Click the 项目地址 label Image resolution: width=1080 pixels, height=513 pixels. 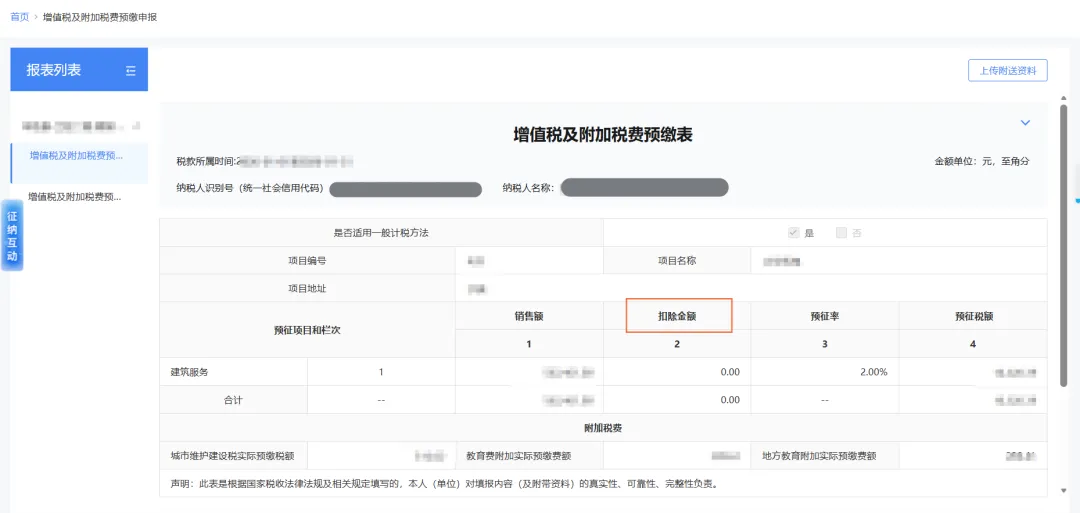307,289
